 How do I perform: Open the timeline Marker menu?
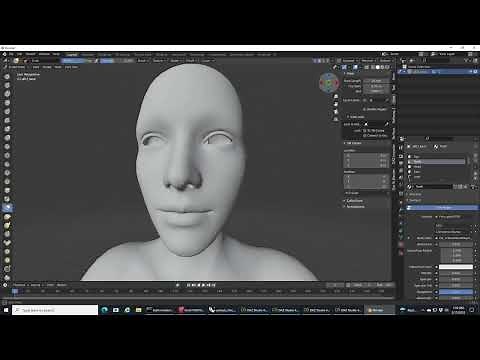point(61,285)
